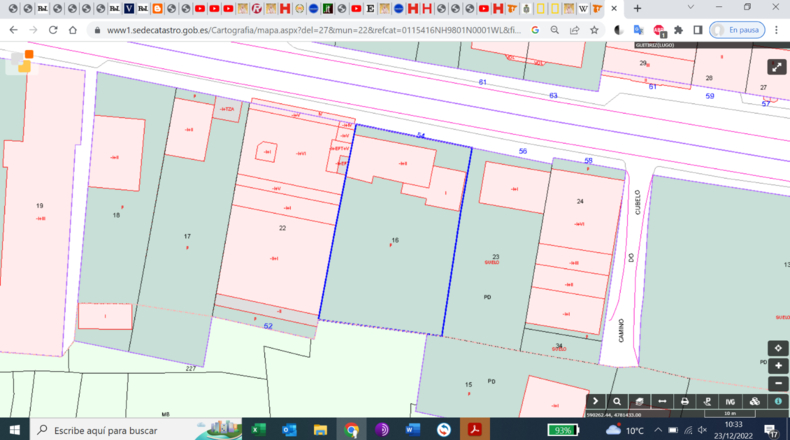Click the CUBELO road label

point(637,202)
